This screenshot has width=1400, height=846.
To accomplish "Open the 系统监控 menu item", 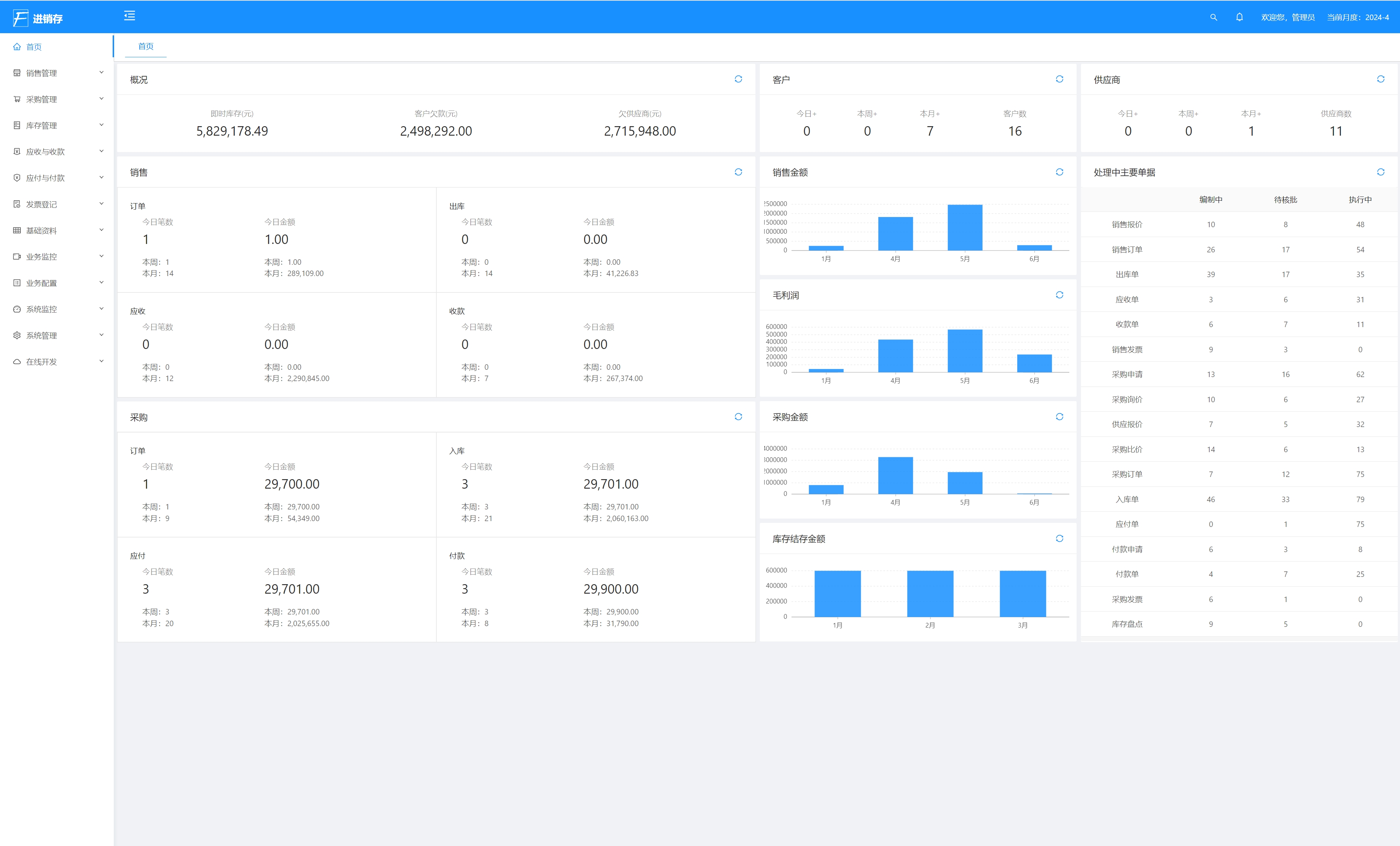I will (x=57, y=309).
